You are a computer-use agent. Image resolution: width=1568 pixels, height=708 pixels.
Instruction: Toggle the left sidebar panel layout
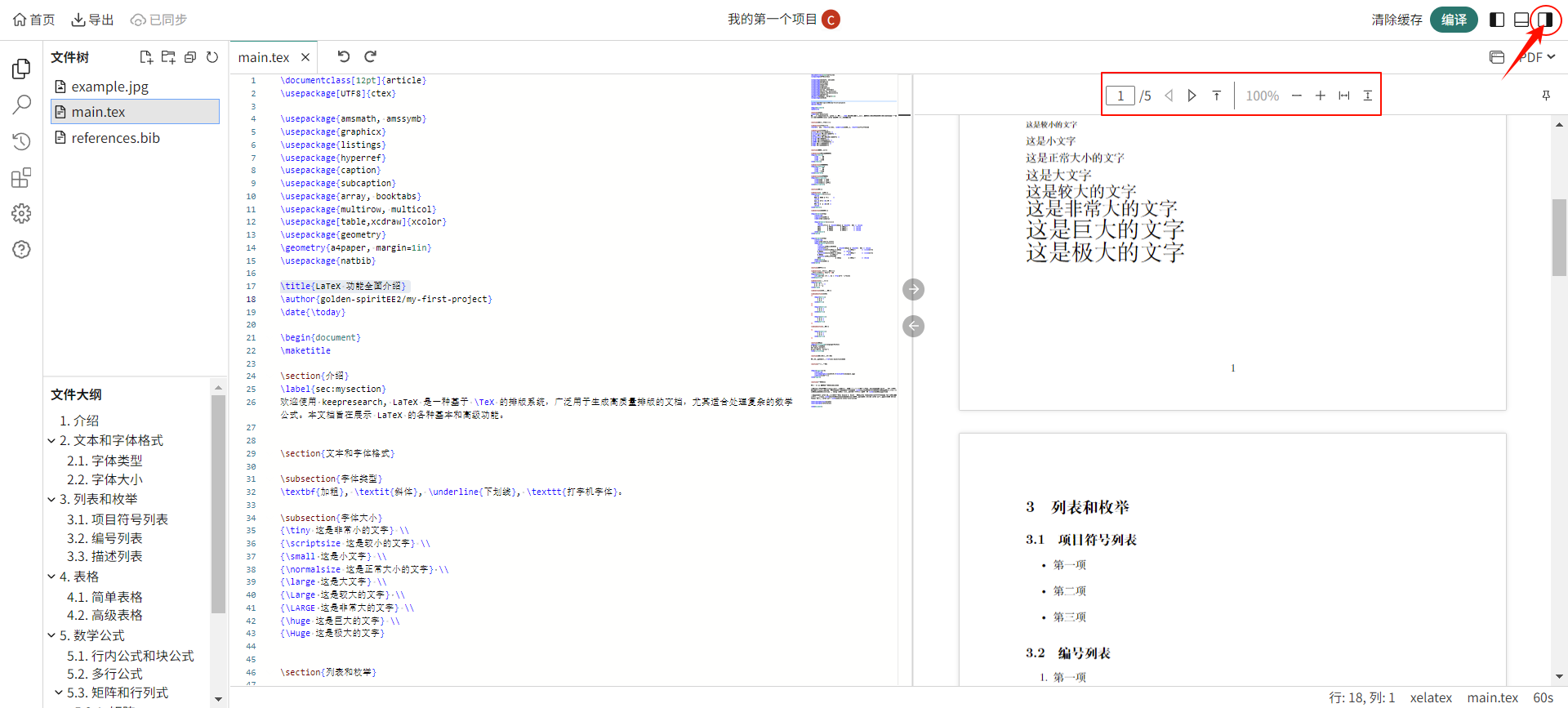point(1497,20)
